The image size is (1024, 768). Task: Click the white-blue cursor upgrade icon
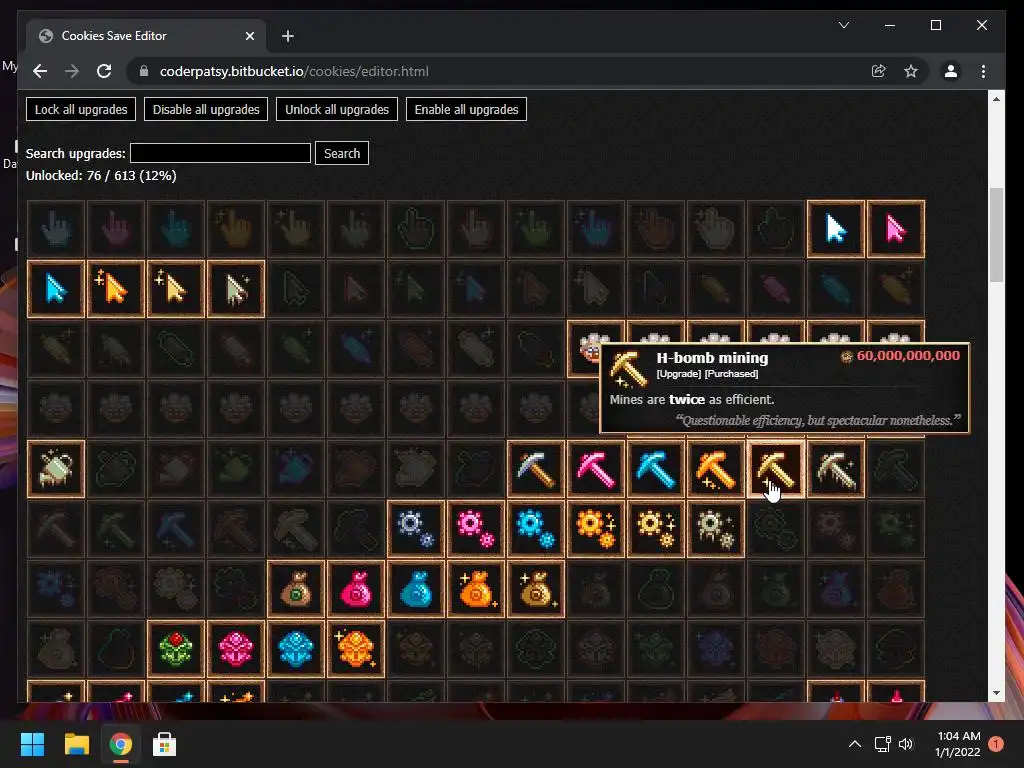pos(835,229)
